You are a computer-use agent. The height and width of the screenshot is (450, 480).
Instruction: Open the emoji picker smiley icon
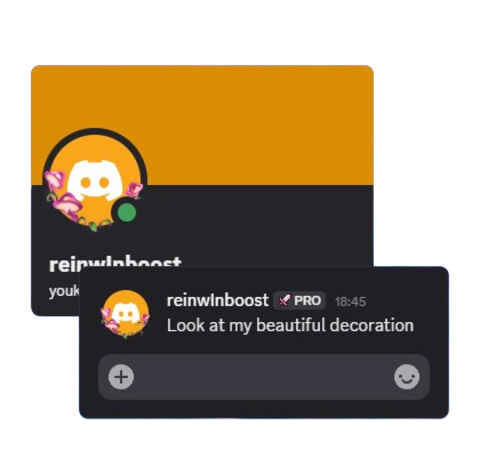(x=407, y=377)
